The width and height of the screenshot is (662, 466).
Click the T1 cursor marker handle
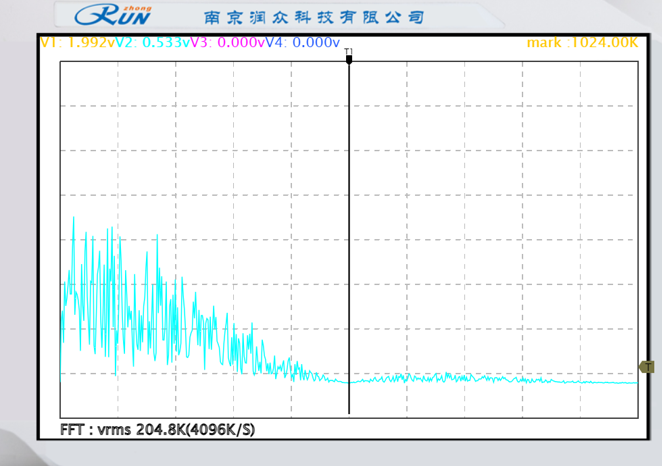349,60
